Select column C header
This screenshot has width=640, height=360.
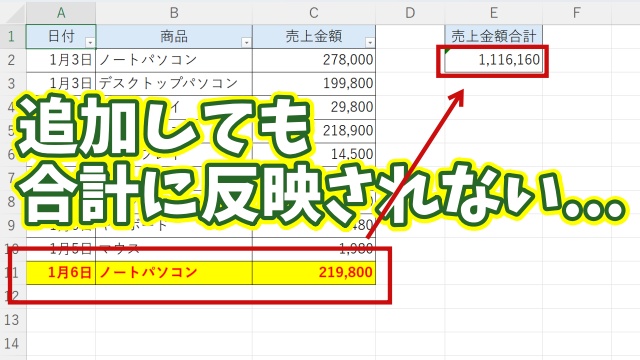[314, 13]
